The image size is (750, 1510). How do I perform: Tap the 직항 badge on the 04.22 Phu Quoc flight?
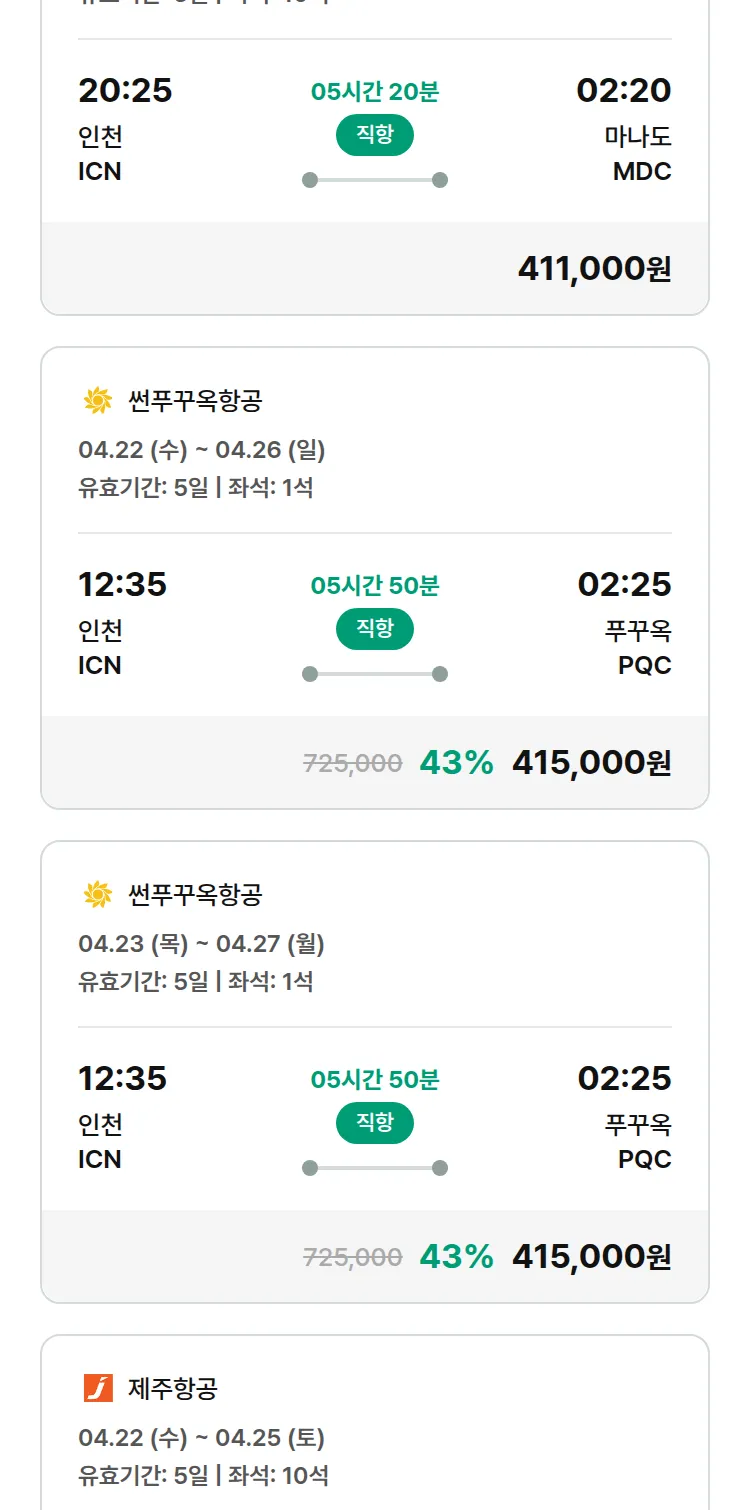click(x=375, y=629)
